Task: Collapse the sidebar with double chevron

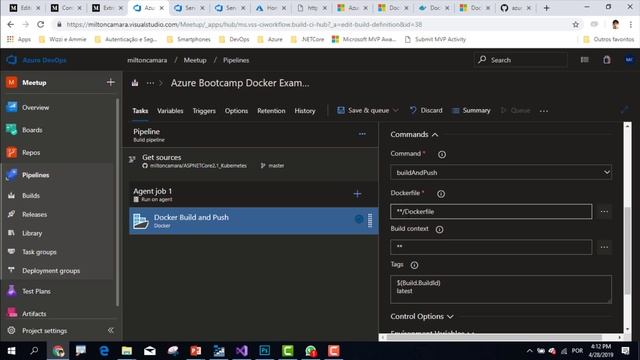Action: 111,330
